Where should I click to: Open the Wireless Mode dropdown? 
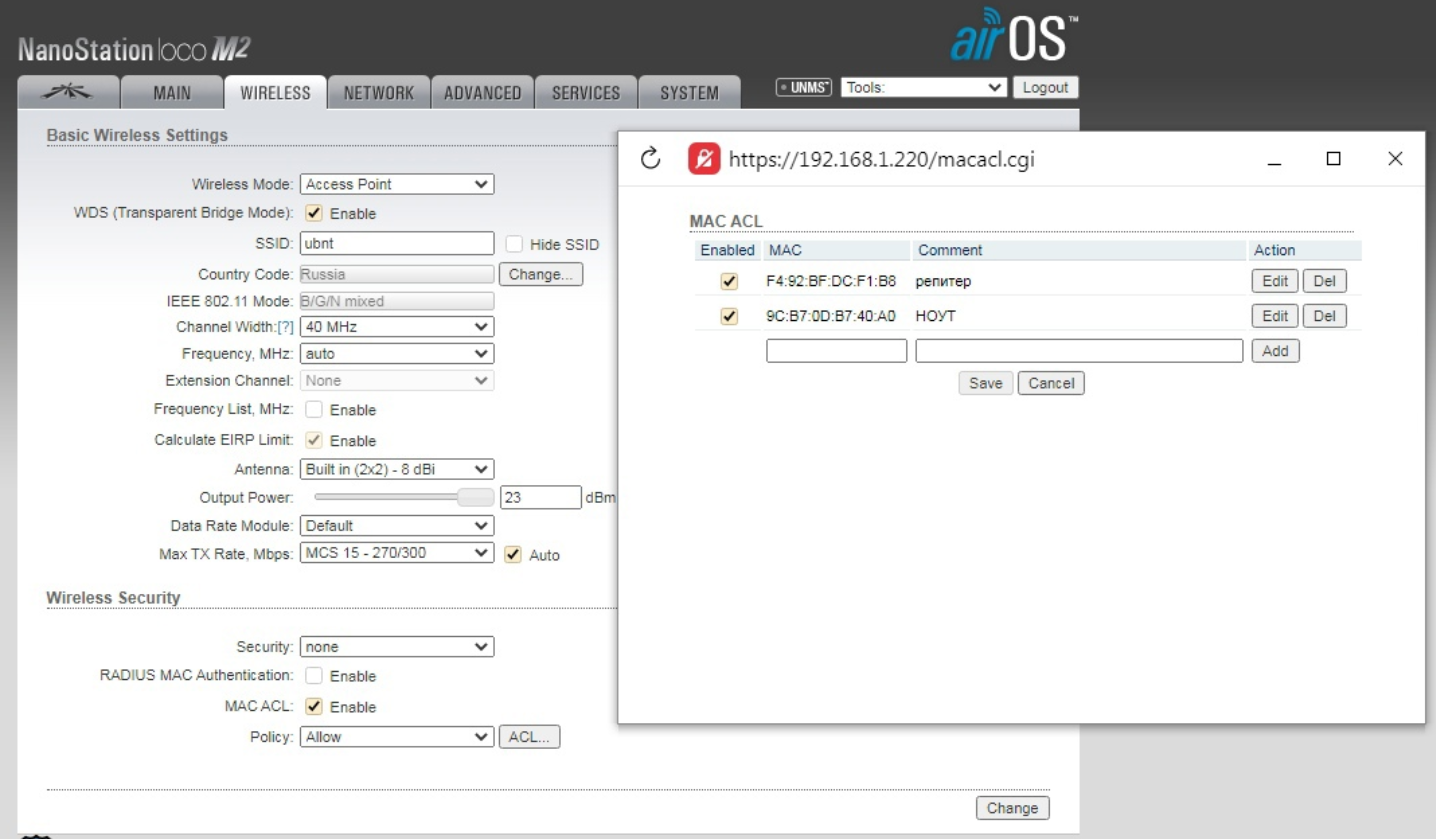click(x=397, y=184)
